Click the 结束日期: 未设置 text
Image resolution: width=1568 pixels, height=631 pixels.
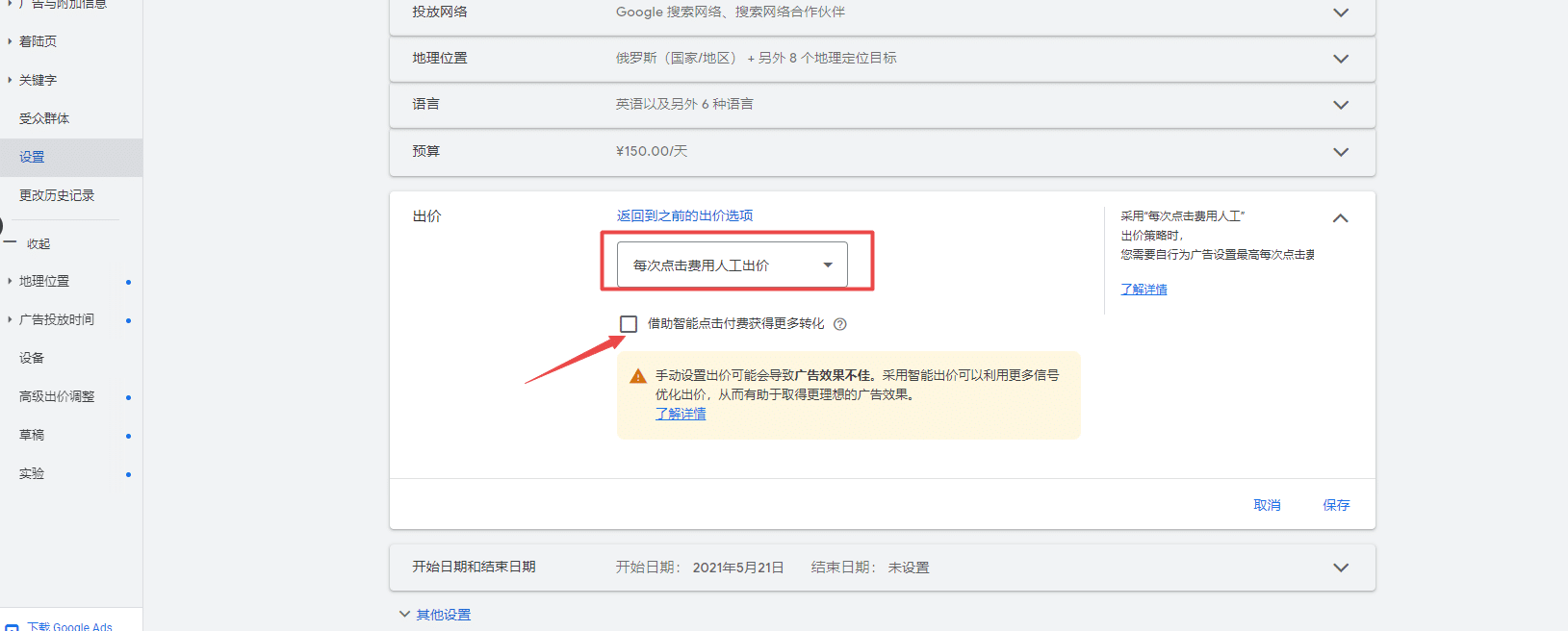pos(870,568)
